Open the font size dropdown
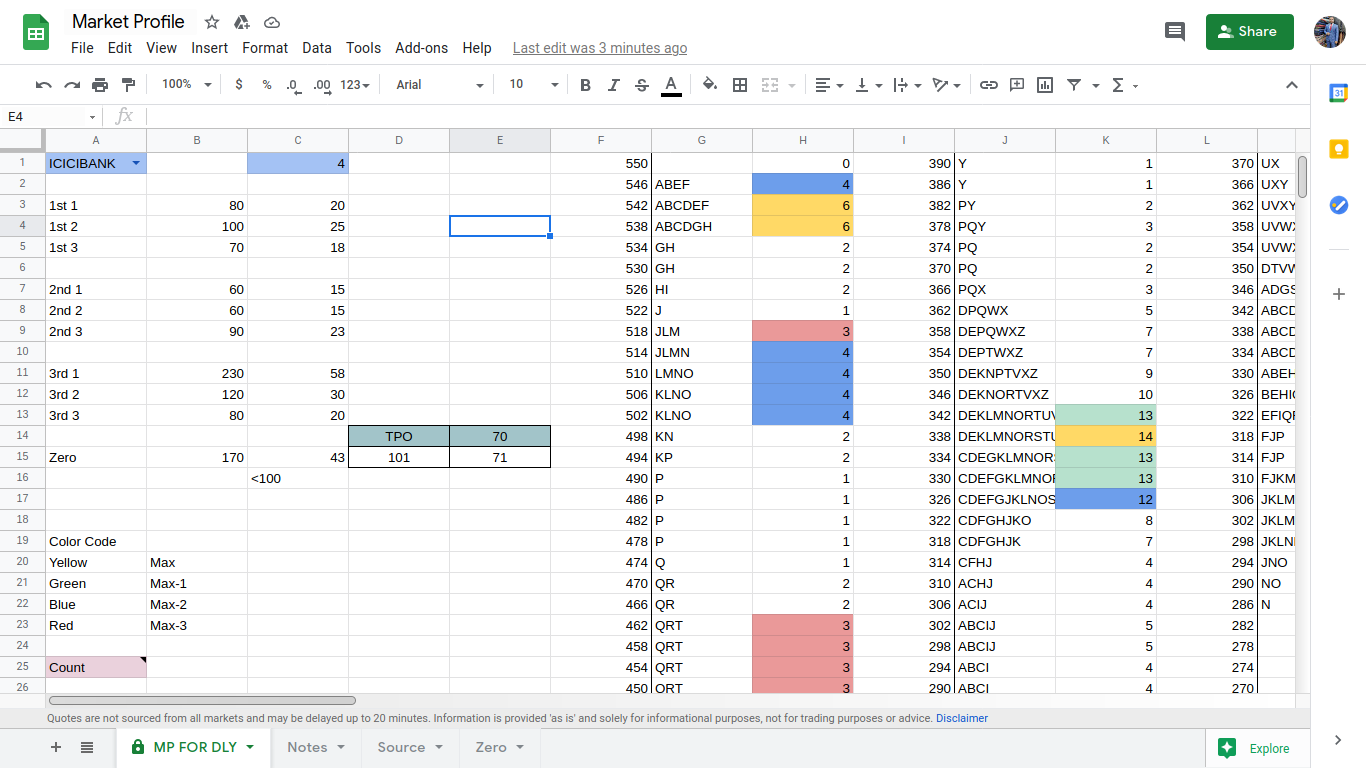 [533, 85]
